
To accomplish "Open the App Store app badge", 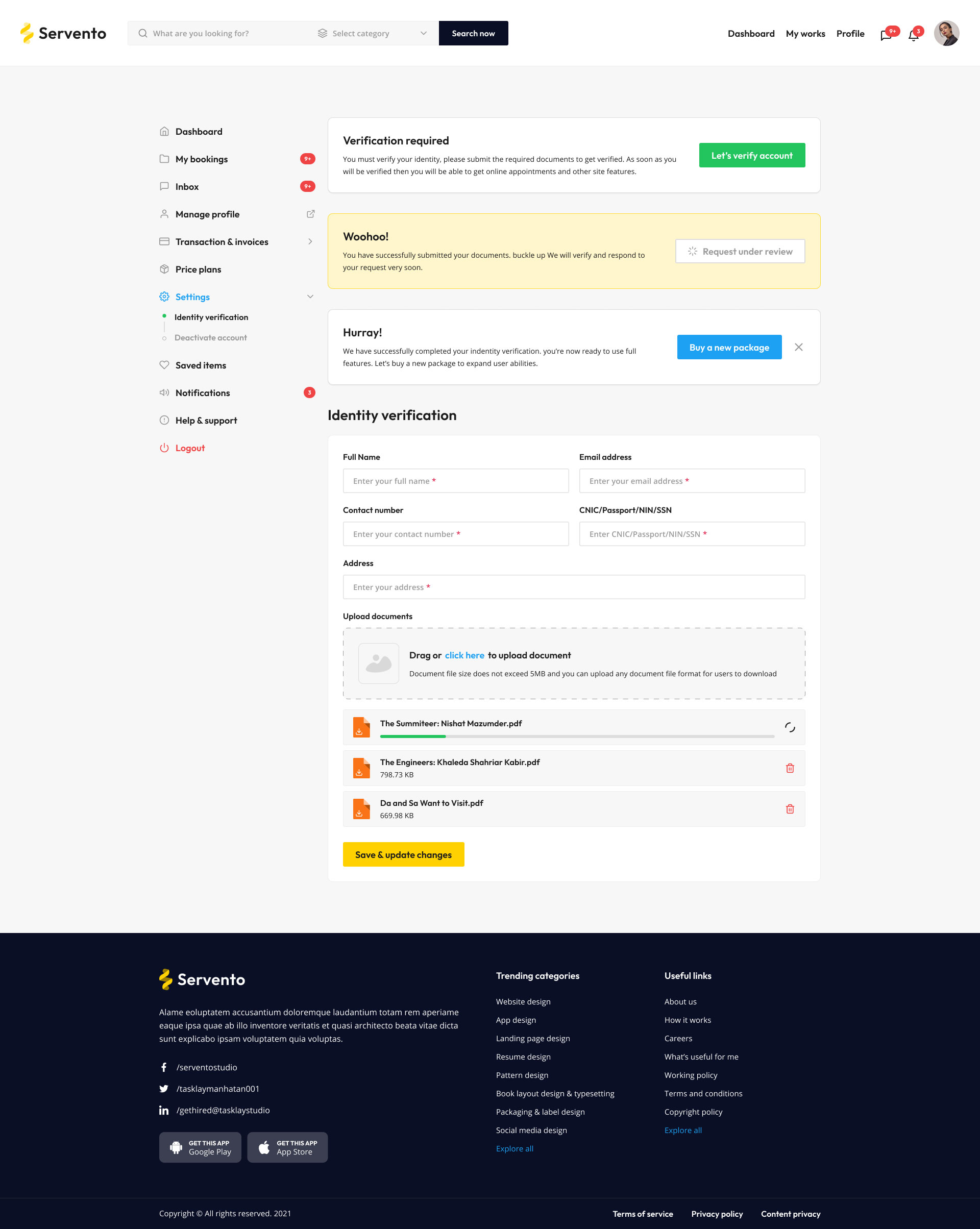I will (x=287, y=1147).
